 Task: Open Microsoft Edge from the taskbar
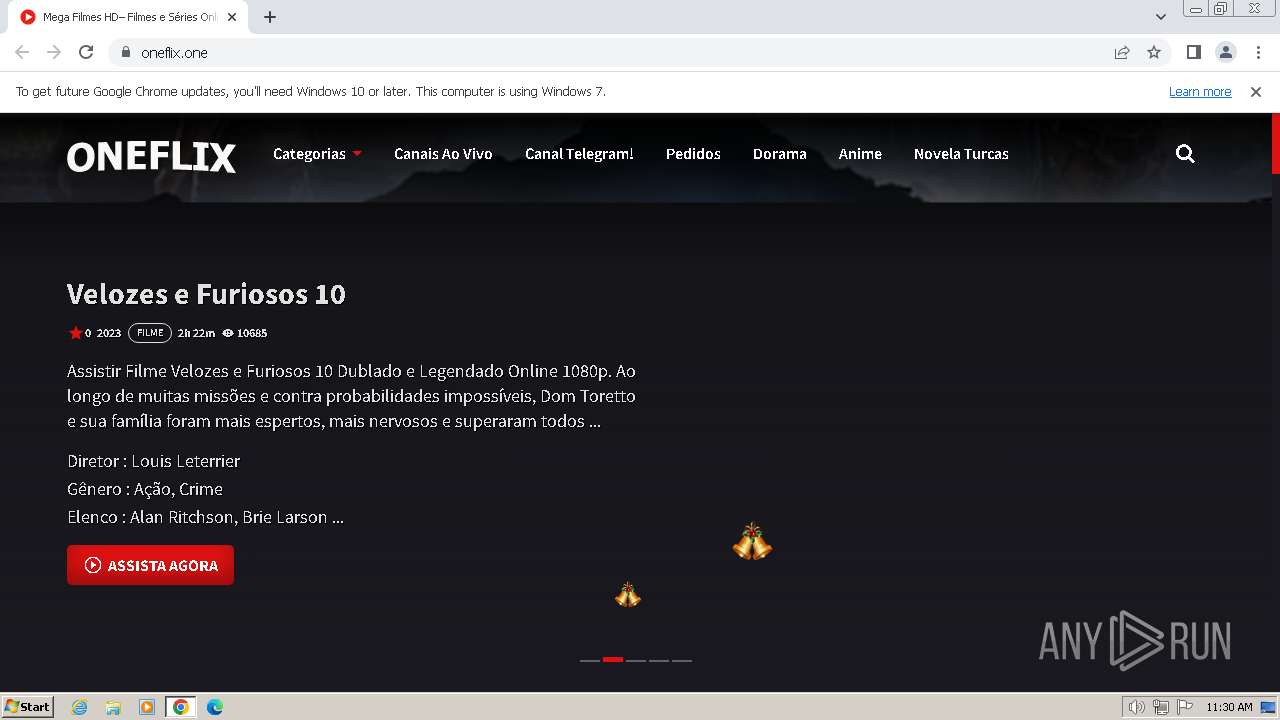click(215, 707)
